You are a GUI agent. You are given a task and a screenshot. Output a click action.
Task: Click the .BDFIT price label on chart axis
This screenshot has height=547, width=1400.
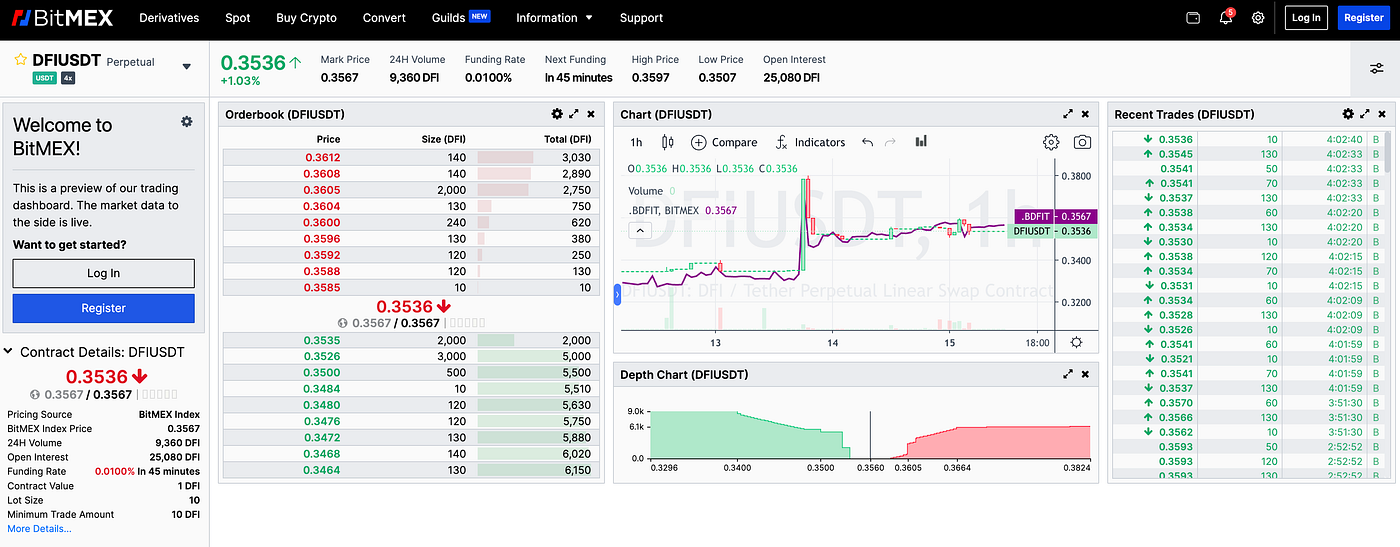pos(1055,216)
